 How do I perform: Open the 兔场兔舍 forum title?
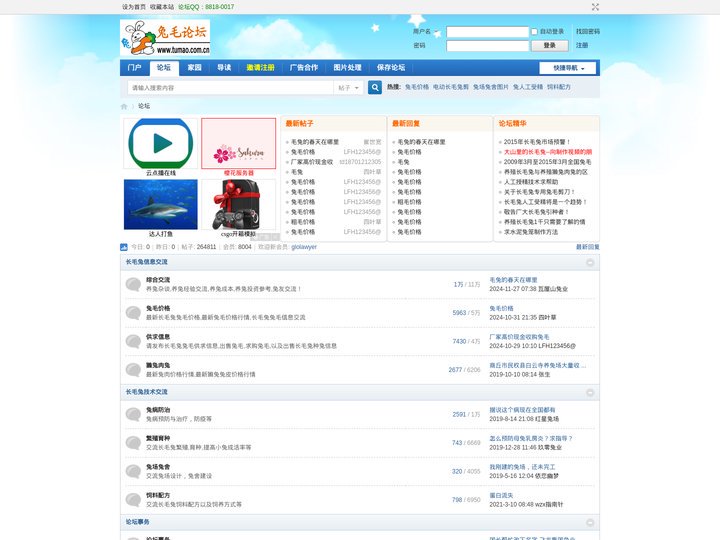coord(158,467)
